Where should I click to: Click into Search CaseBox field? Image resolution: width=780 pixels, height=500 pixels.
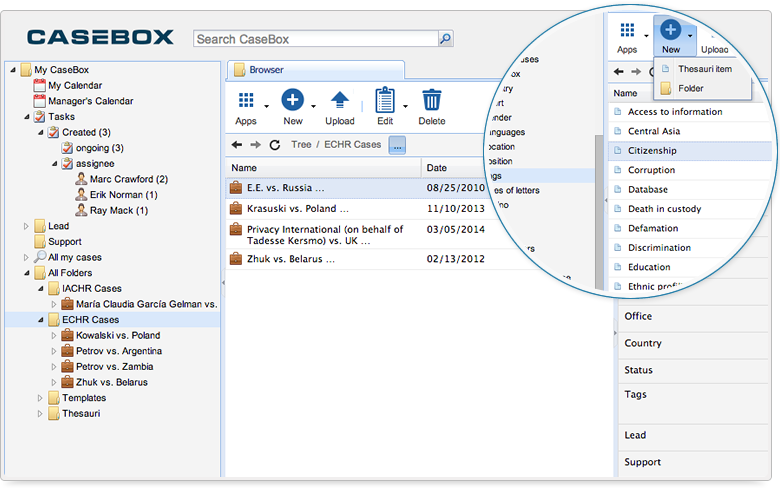(x=316, y=39)
